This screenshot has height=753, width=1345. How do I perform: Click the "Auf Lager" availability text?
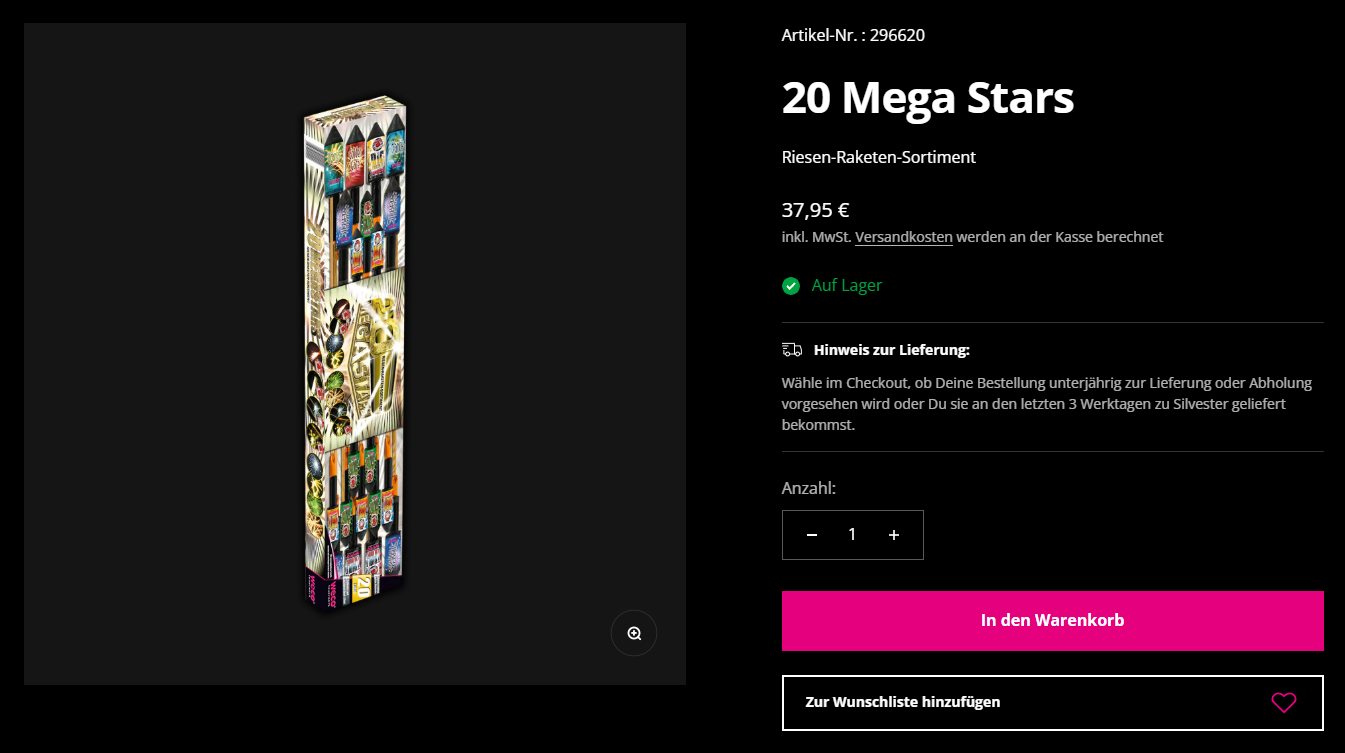[847, 286]
